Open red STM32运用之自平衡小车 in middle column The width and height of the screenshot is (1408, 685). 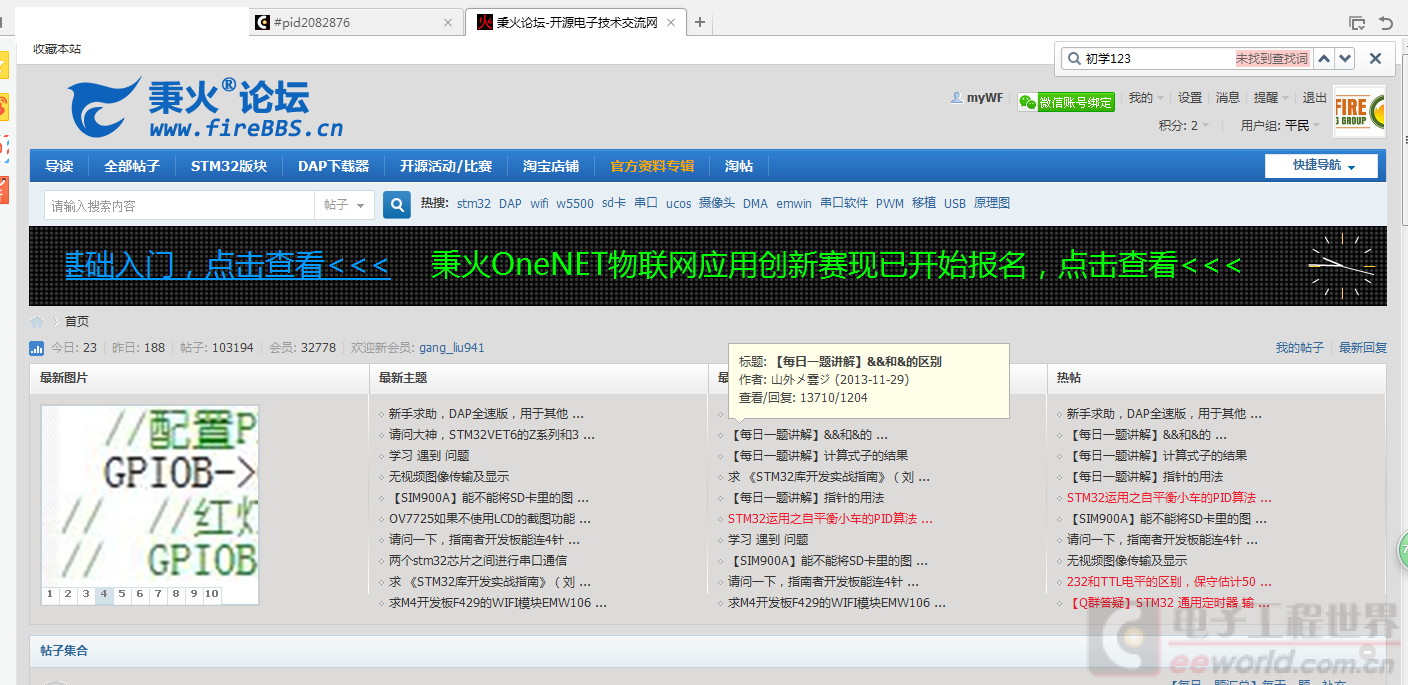830,519
